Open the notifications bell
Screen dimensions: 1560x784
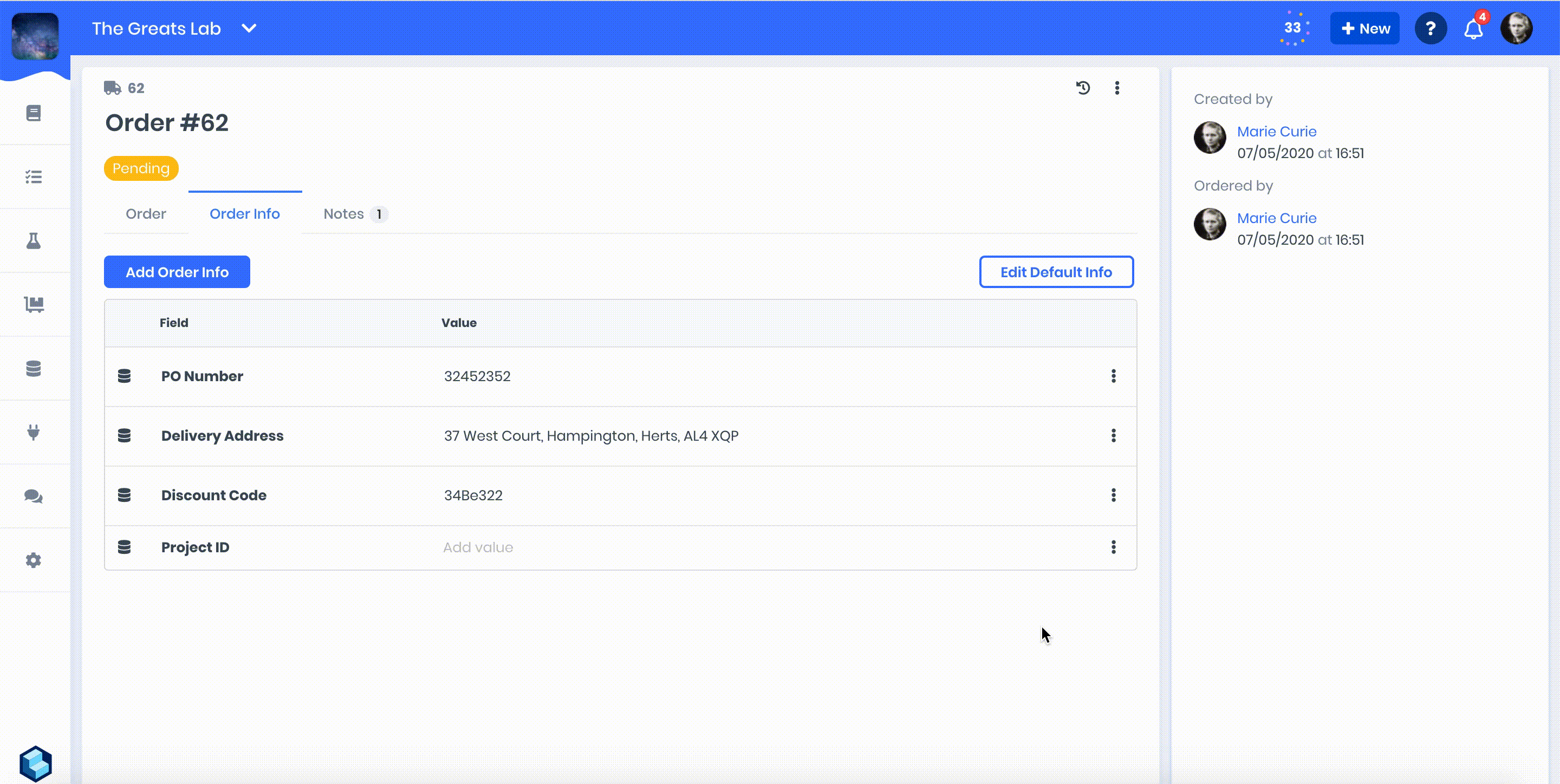1473,29
